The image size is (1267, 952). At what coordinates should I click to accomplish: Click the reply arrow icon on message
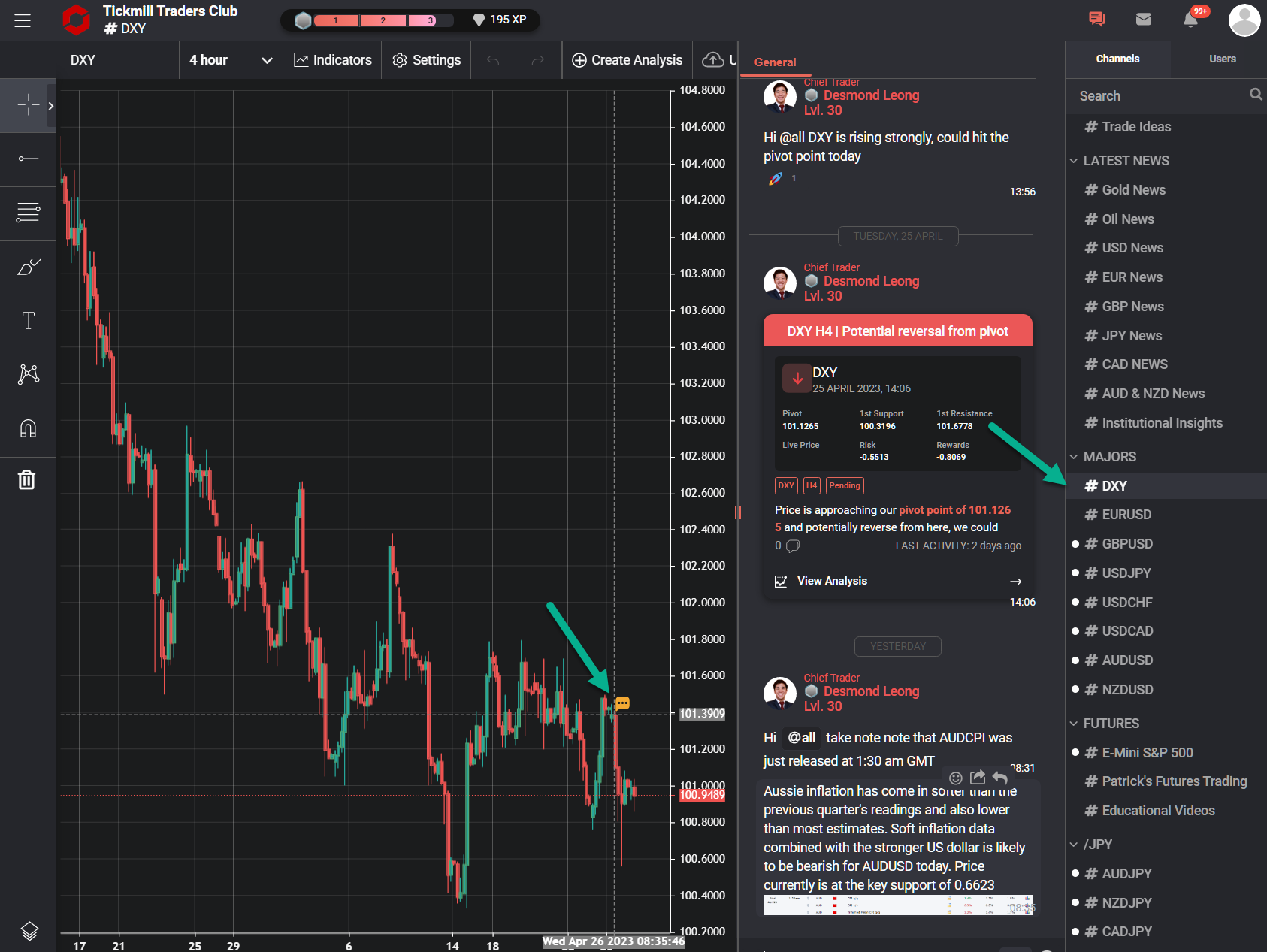point(1000,777)
